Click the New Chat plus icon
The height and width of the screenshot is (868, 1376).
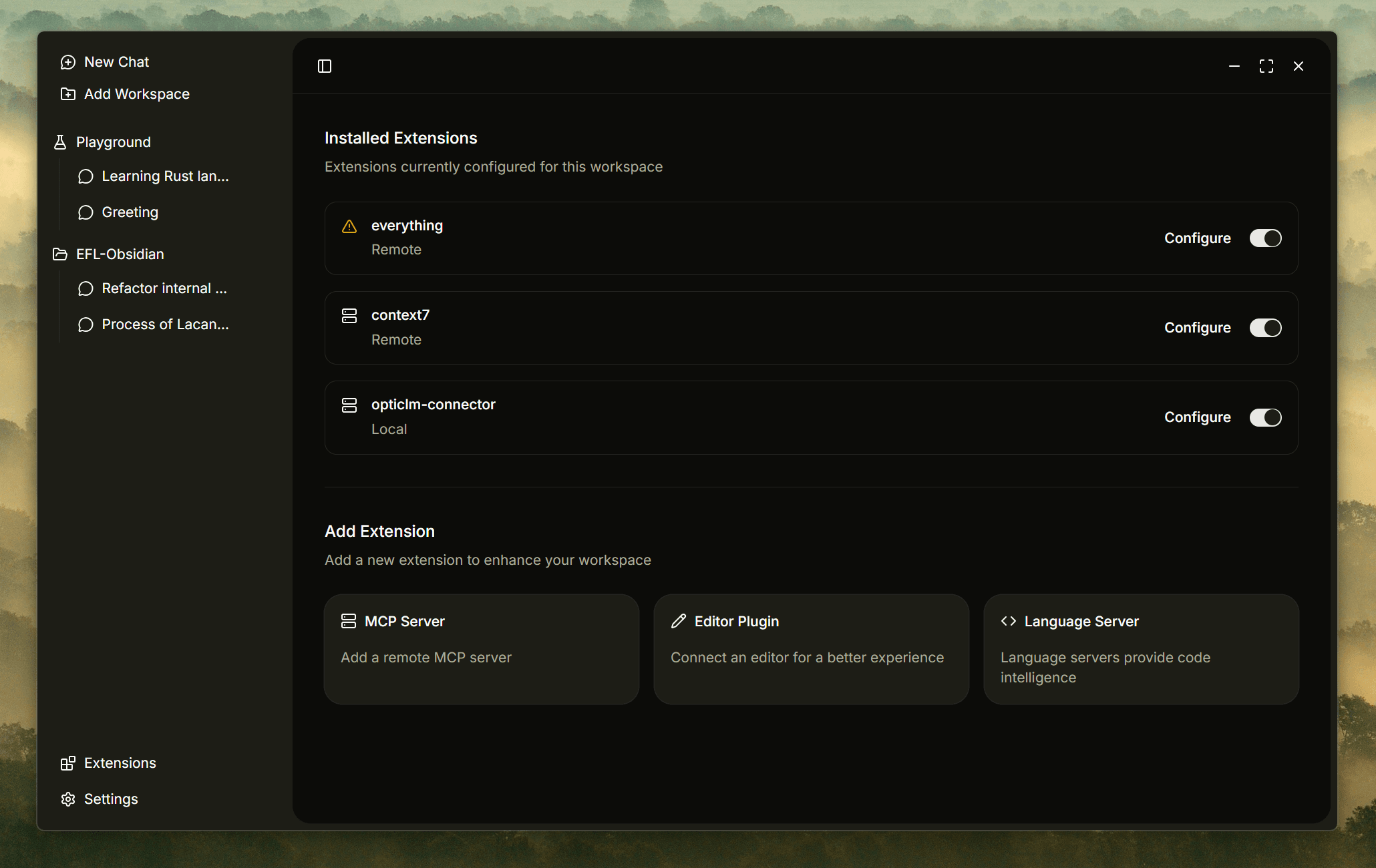point(68,62)
